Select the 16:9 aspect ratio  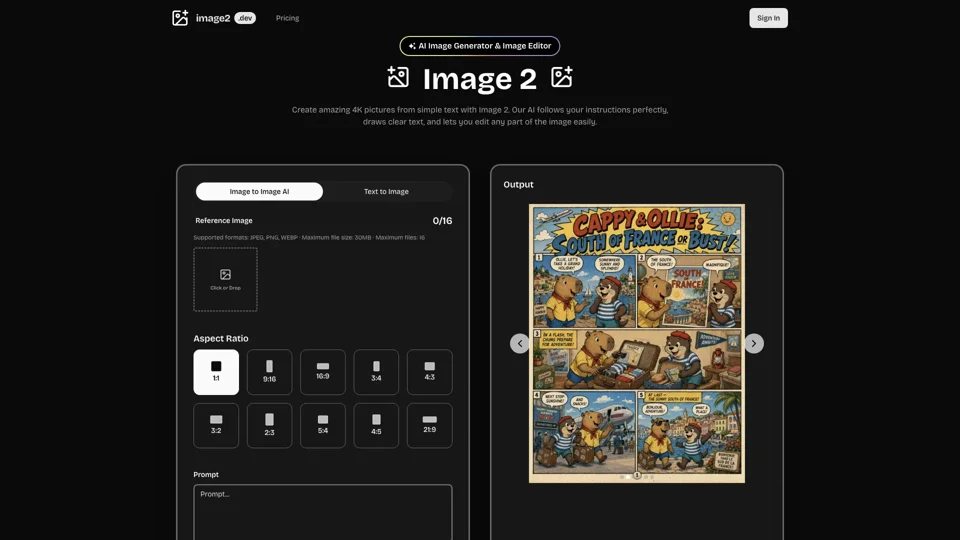coord(323,372)
